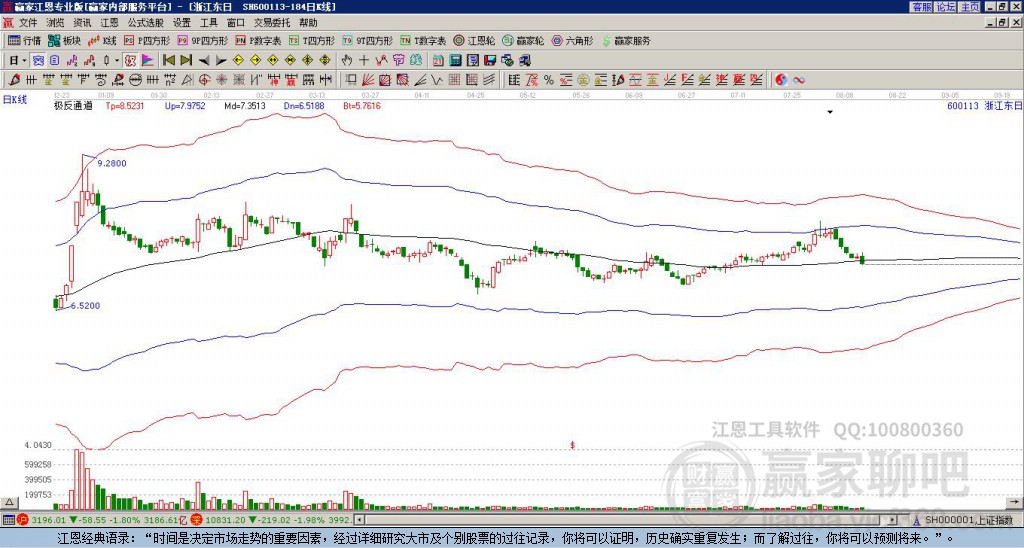The height and width of the screenshot is (548, 1024).
Task: Jump to first bar with green skip-back icon
Action: 168,60
